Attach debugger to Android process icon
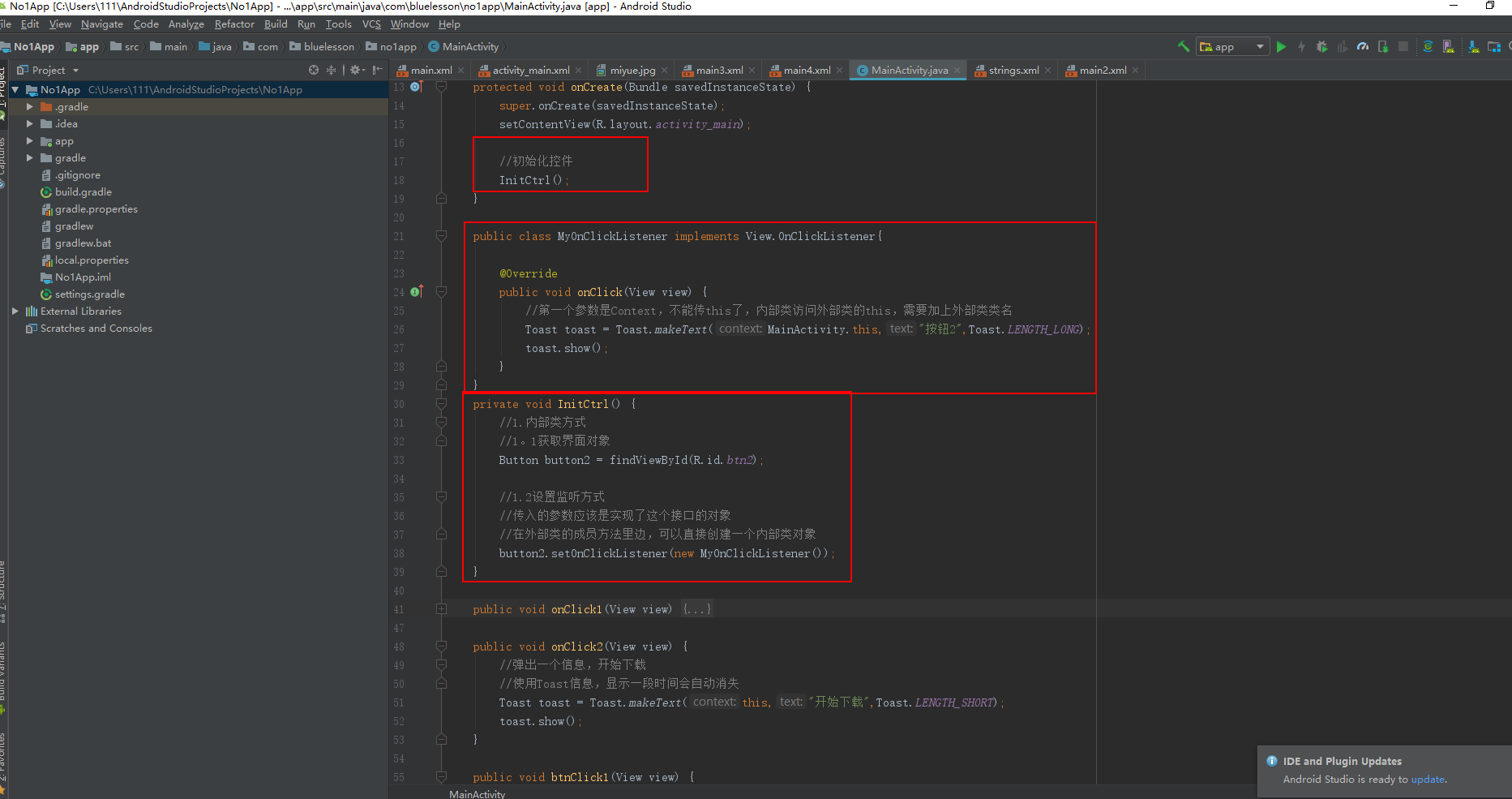This screenshot has height=799, width=1512. (1383, 46)
